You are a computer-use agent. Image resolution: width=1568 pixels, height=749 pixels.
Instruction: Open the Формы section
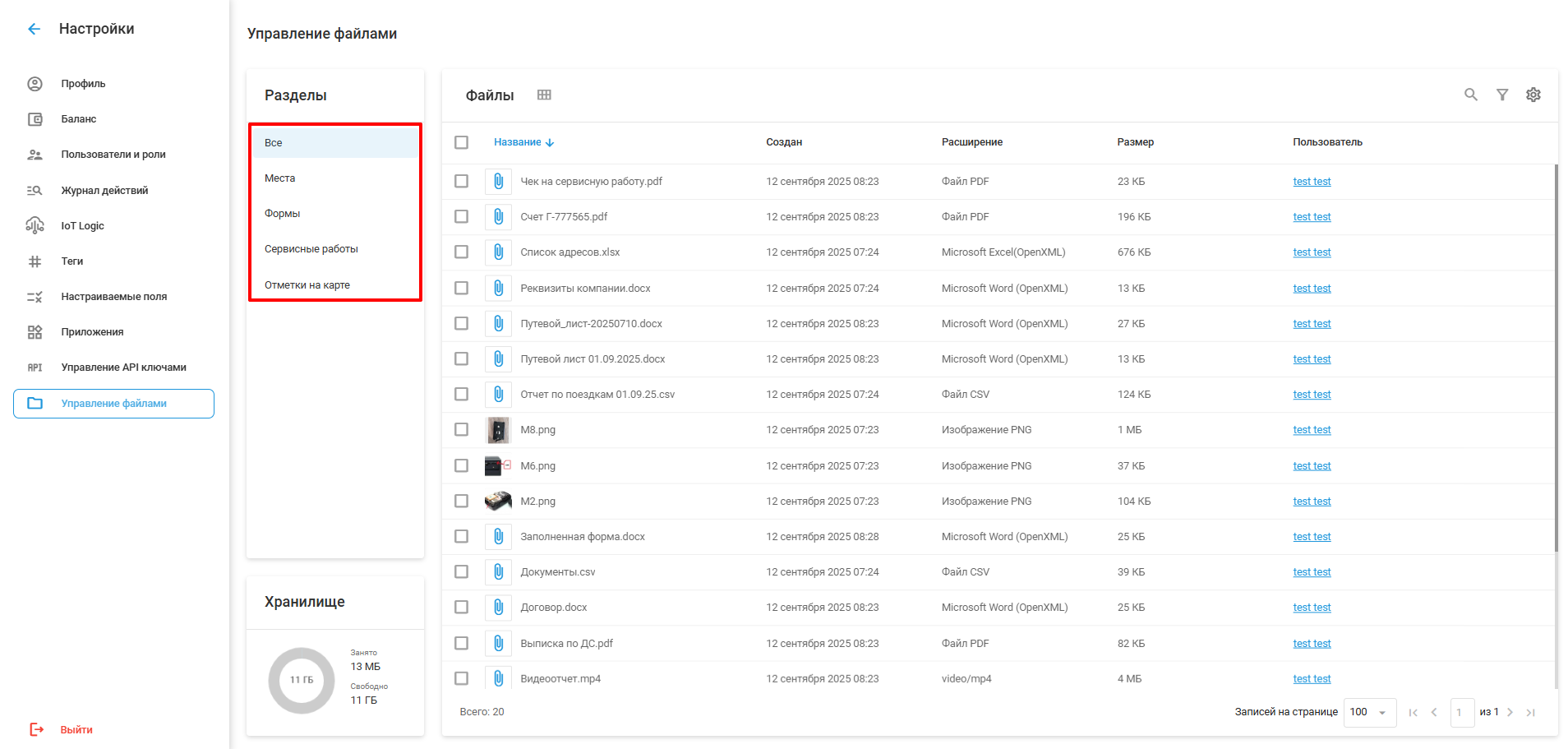tap(283, 214)
